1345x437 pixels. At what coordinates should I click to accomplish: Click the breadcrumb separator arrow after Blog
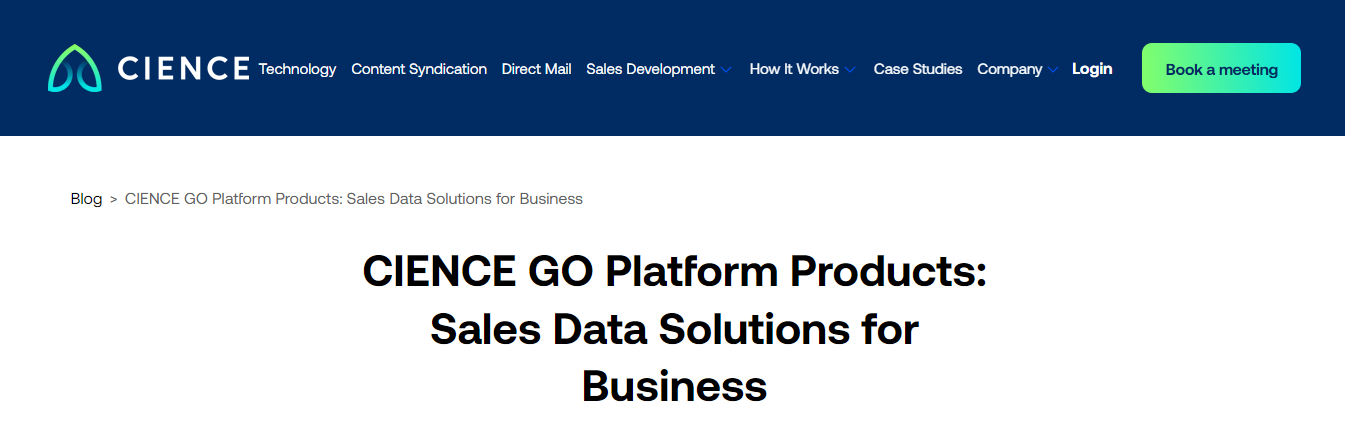pyautogui.click(x=113, y=199)
